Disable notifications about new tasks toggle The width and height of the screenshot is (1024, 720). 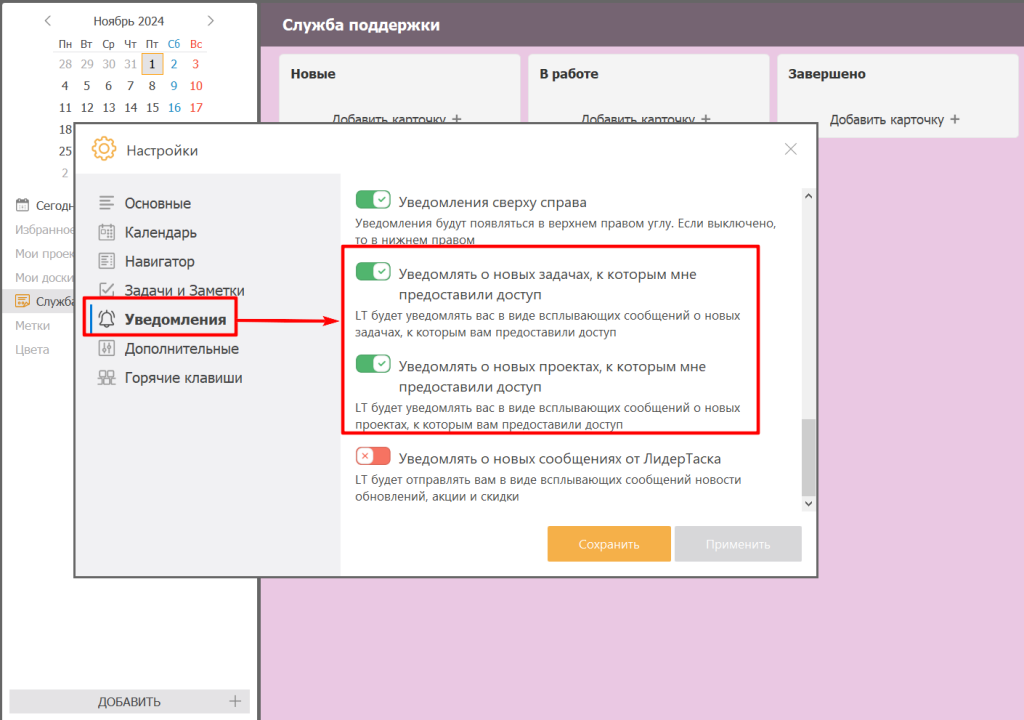pos(373,272)
